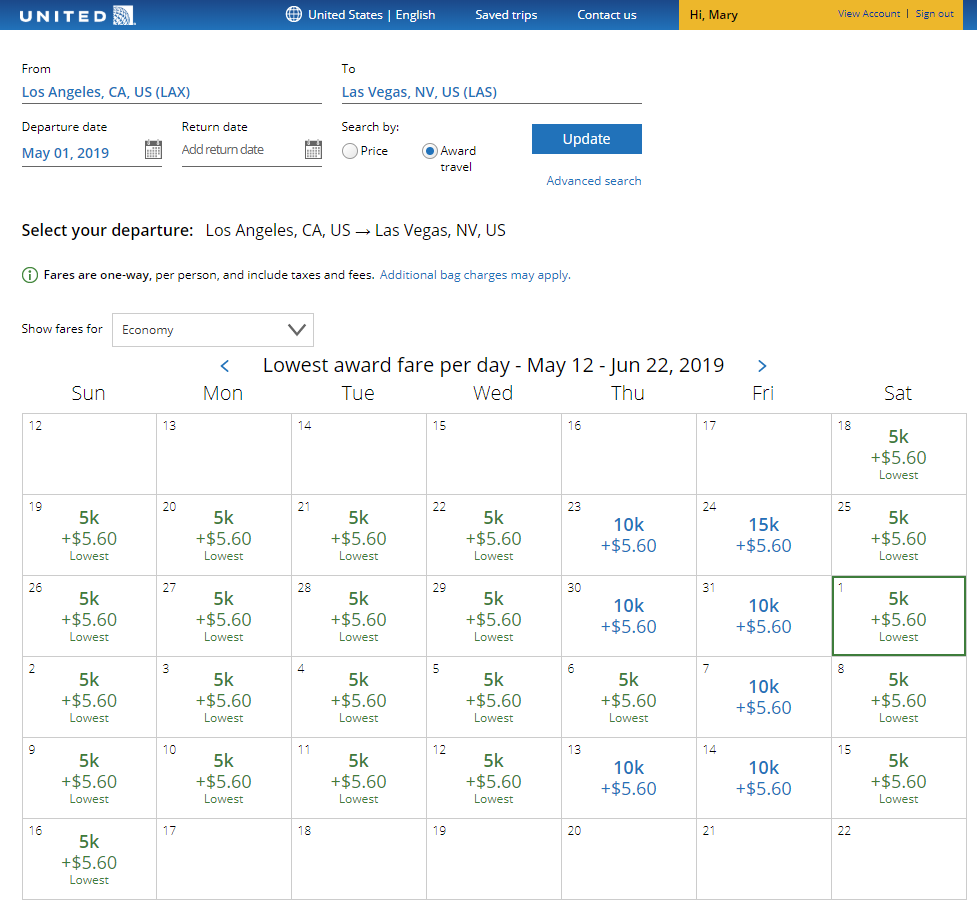The height and width of the screenshot is (909, 977).
Task: Select May 25 fare 5k
Action: click(x=898, y=535)
